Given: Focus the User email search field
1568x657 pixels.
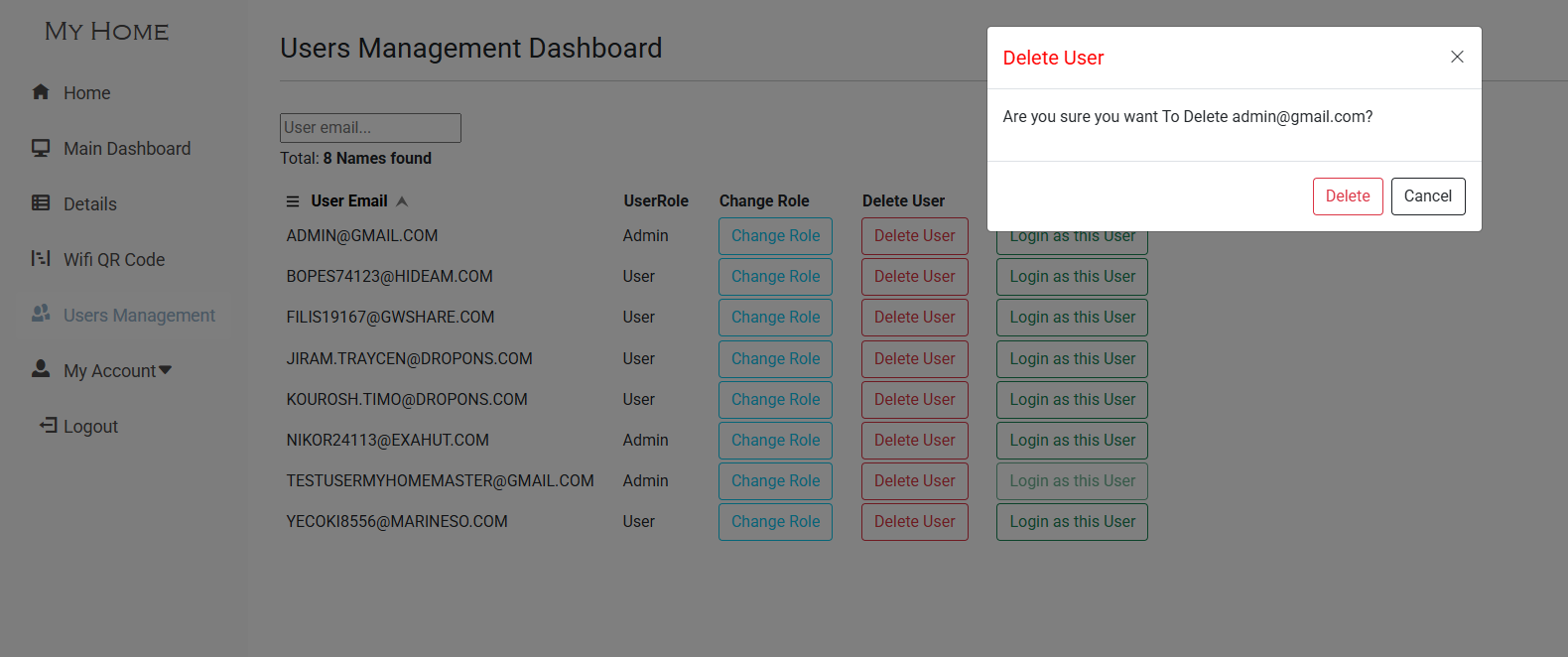Looking at the screenshot, I should click(x=370, y=128).
